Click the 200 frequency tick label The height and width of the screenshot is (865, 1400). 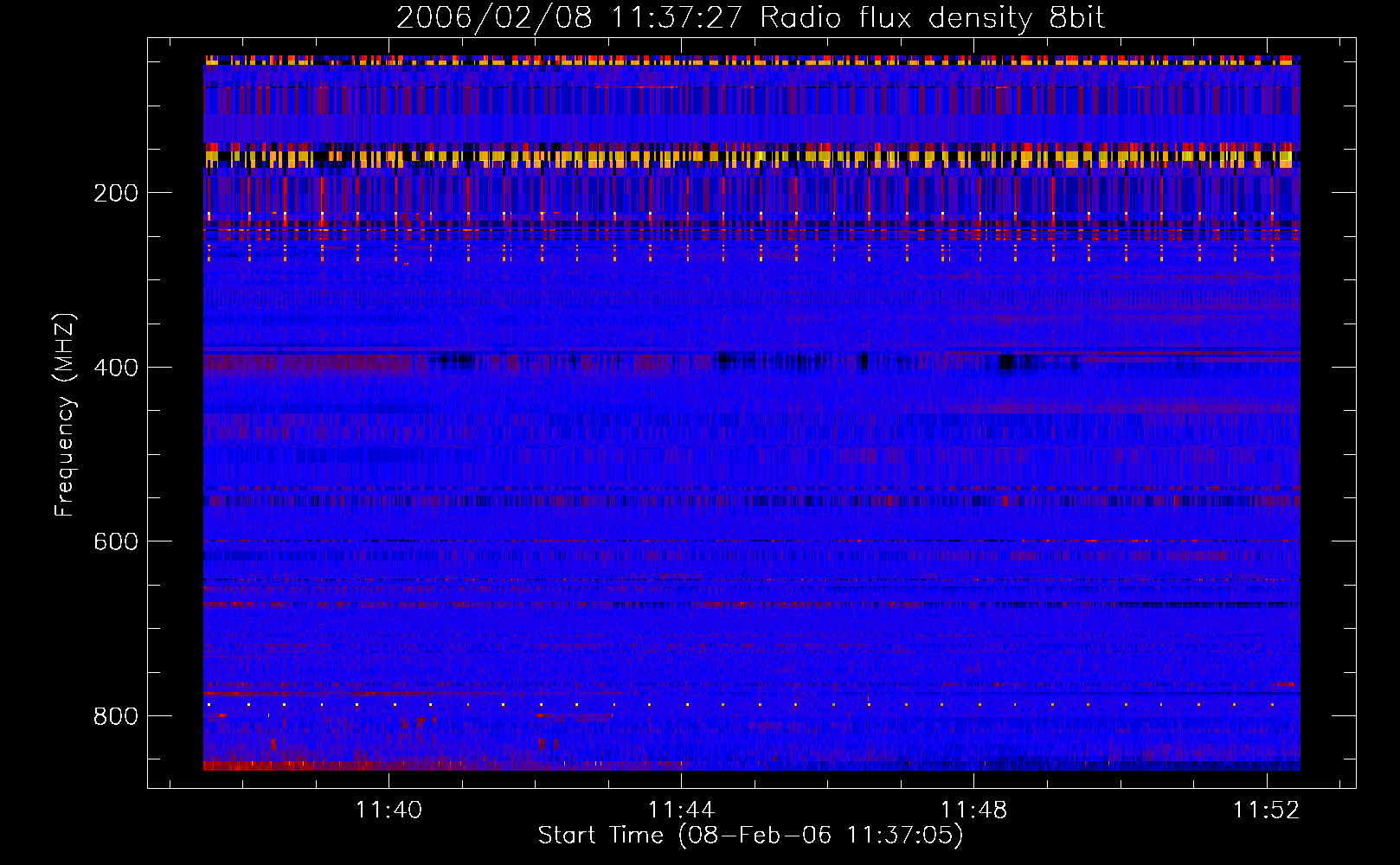click(x=116, y=193)
